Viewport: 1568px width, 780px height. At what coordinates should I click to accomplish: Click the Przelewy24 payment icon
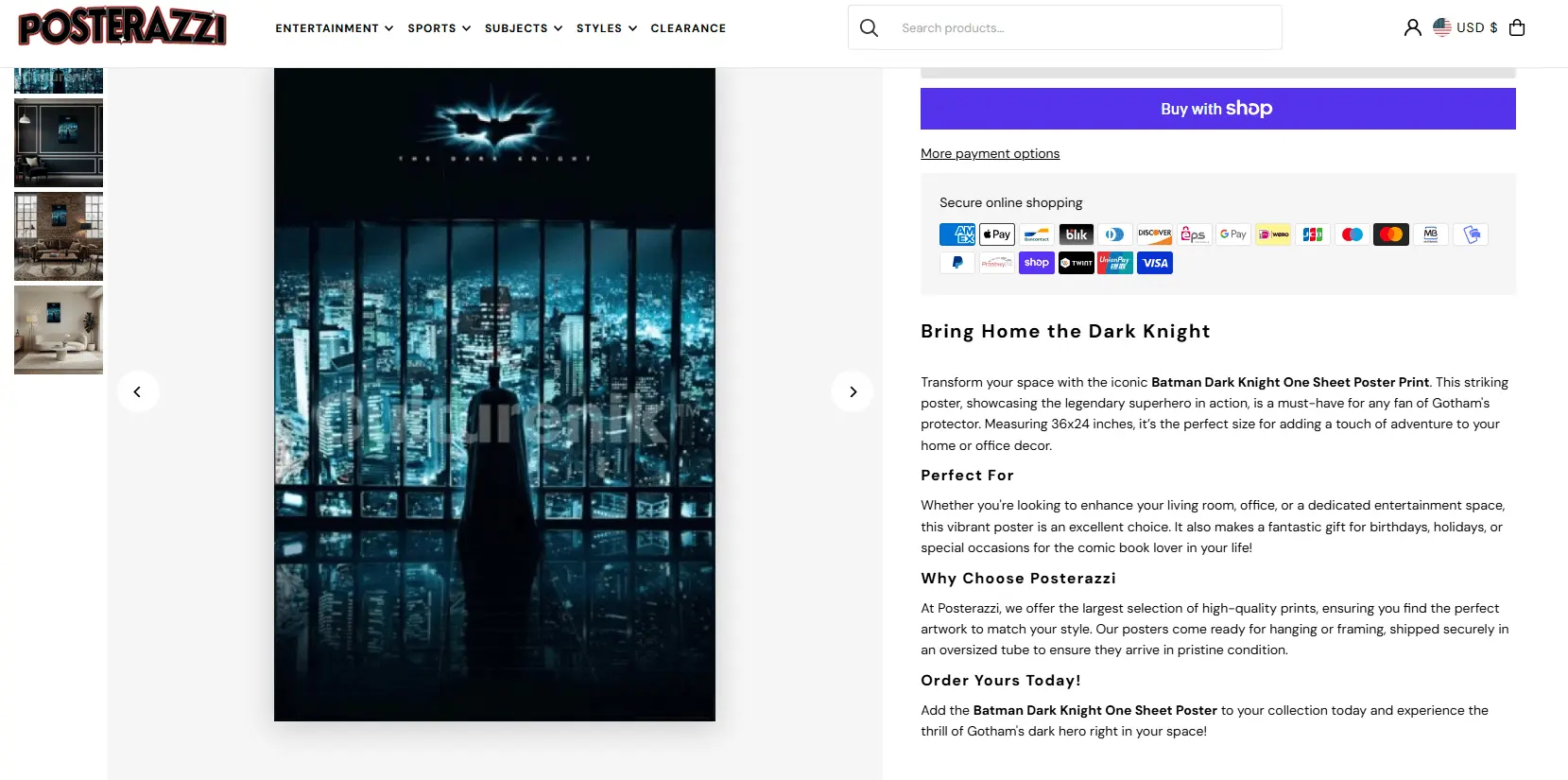[997, 263]
